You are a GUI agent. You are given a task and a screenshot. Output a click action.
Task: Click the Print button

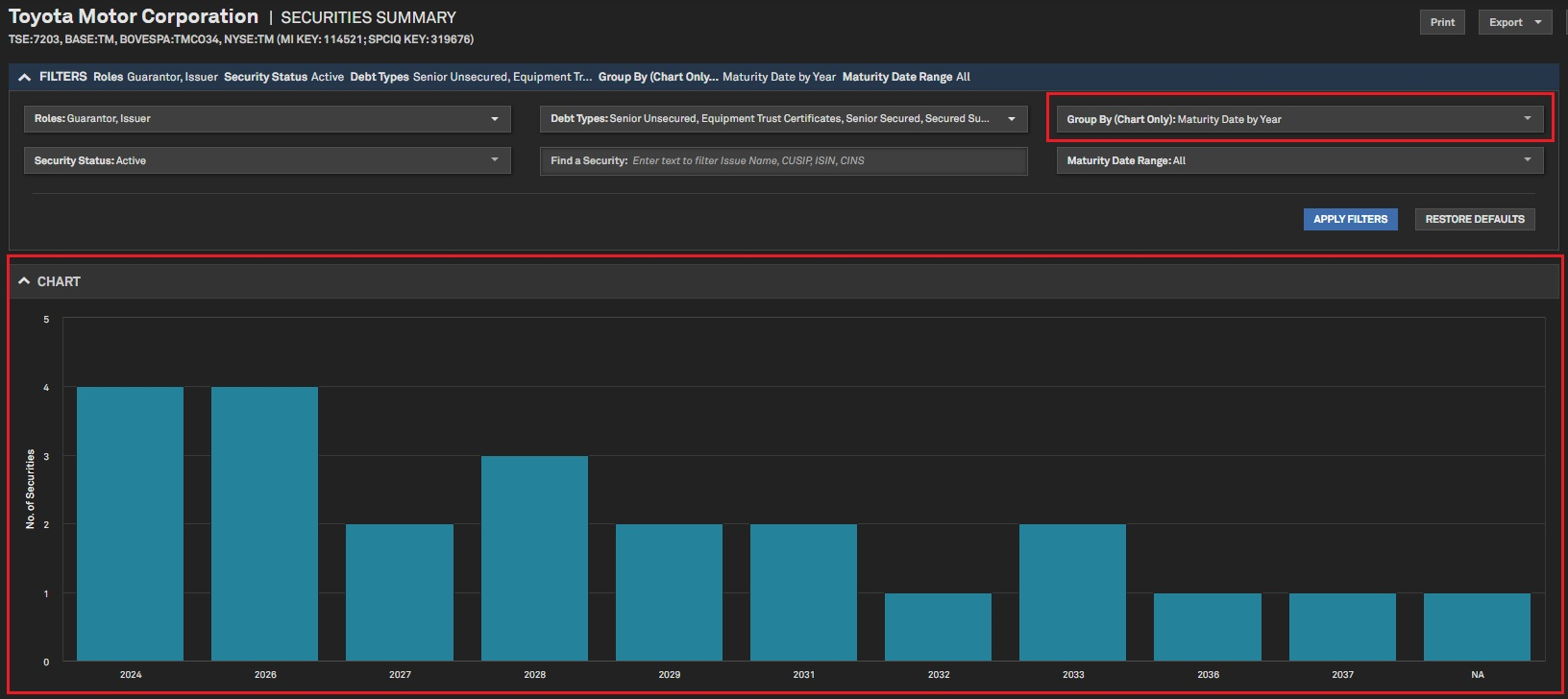(x=1441, y=22)
